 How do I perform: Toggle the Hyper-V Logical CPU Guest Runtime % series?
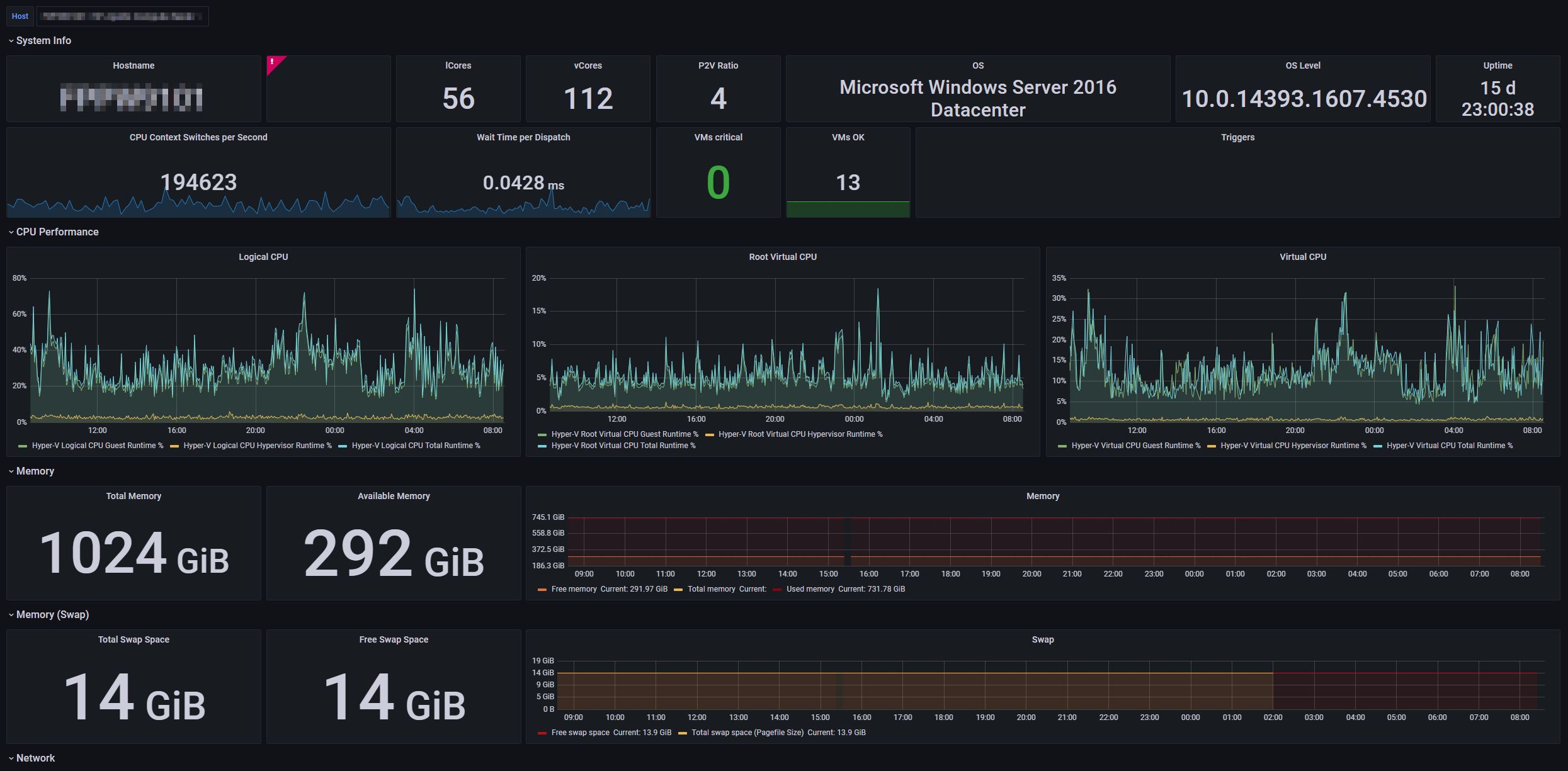97,446
